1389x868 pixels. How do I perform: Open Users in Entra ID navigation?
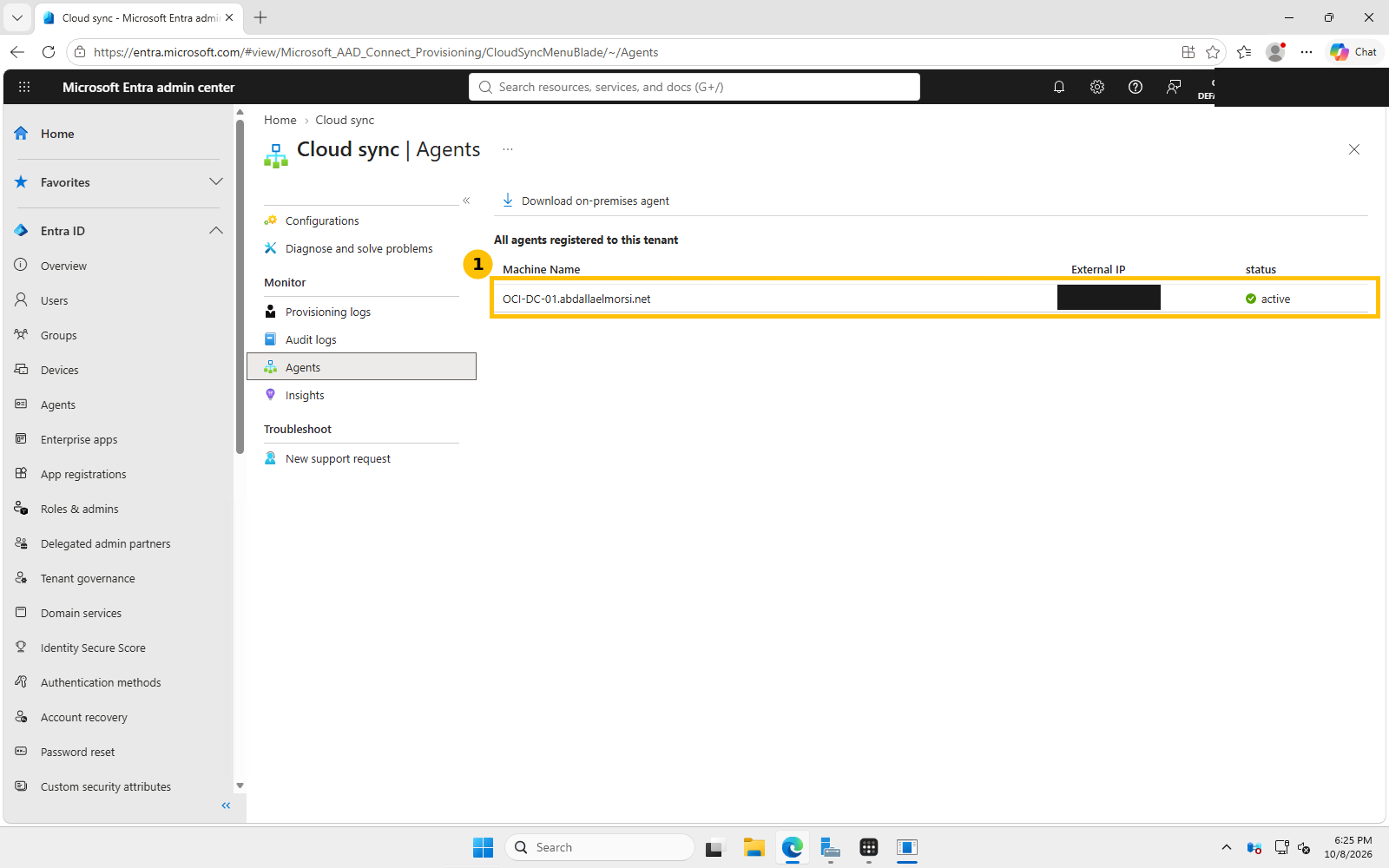pyautogui.click(x=54, y=300)
